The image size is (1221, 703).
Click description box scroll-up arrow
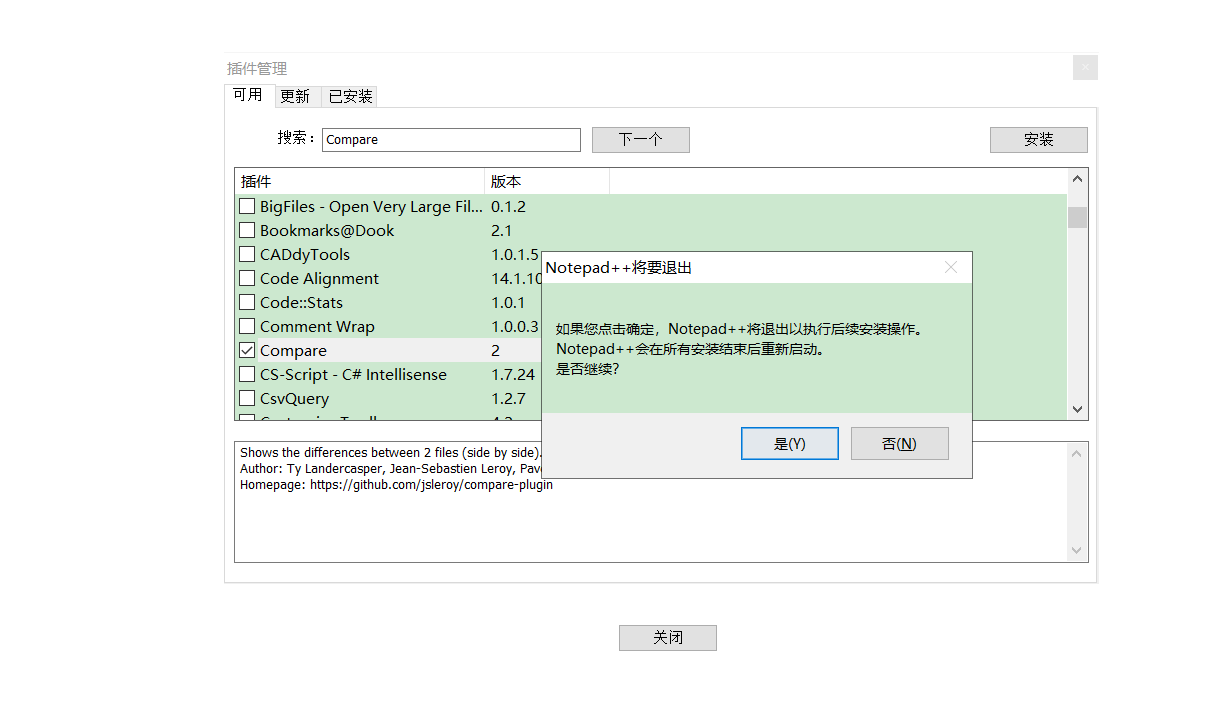[x=1077, y=454]
